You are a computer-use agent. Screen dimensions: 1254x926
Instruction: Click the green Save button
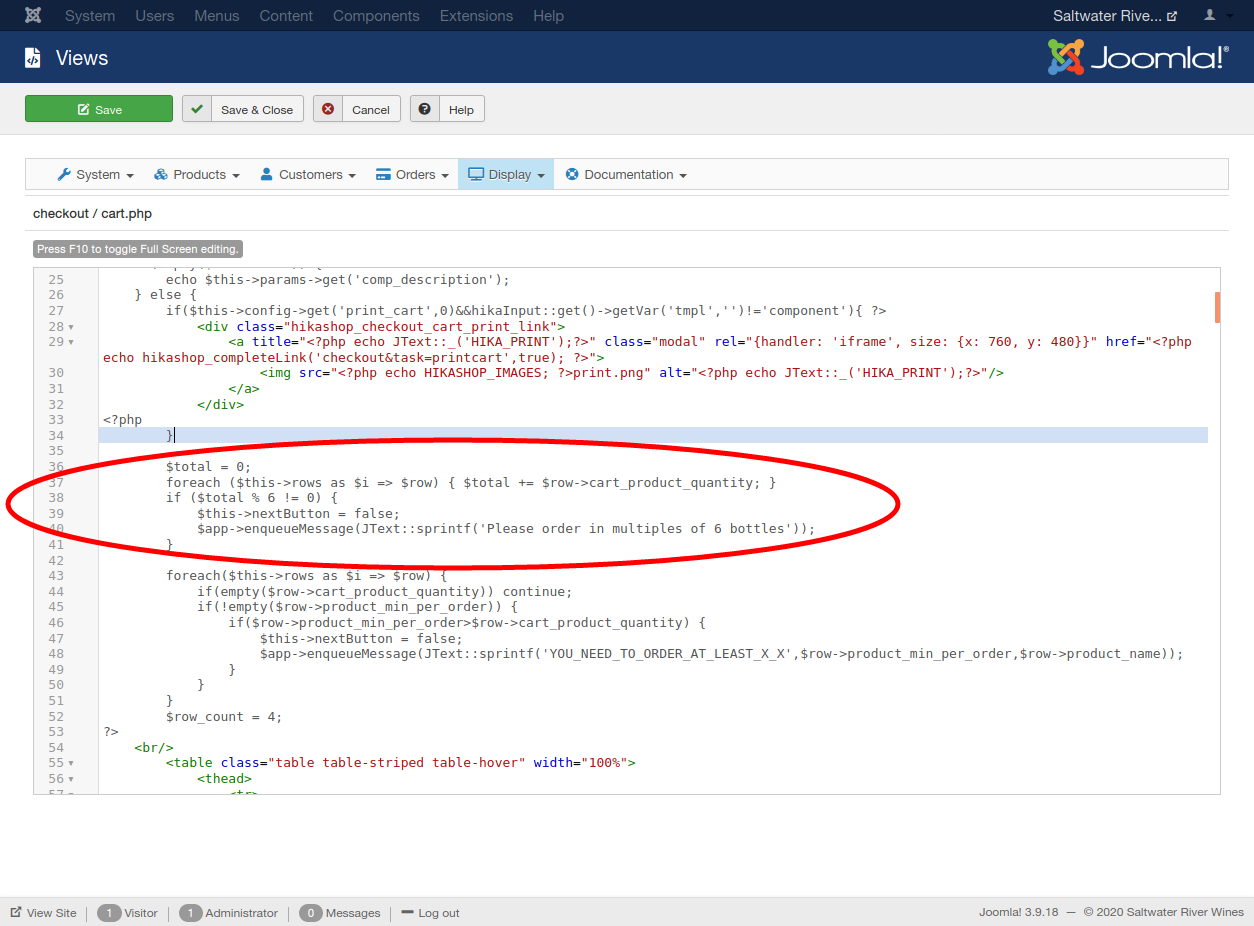pyautogui.click(x=99, y=109)
